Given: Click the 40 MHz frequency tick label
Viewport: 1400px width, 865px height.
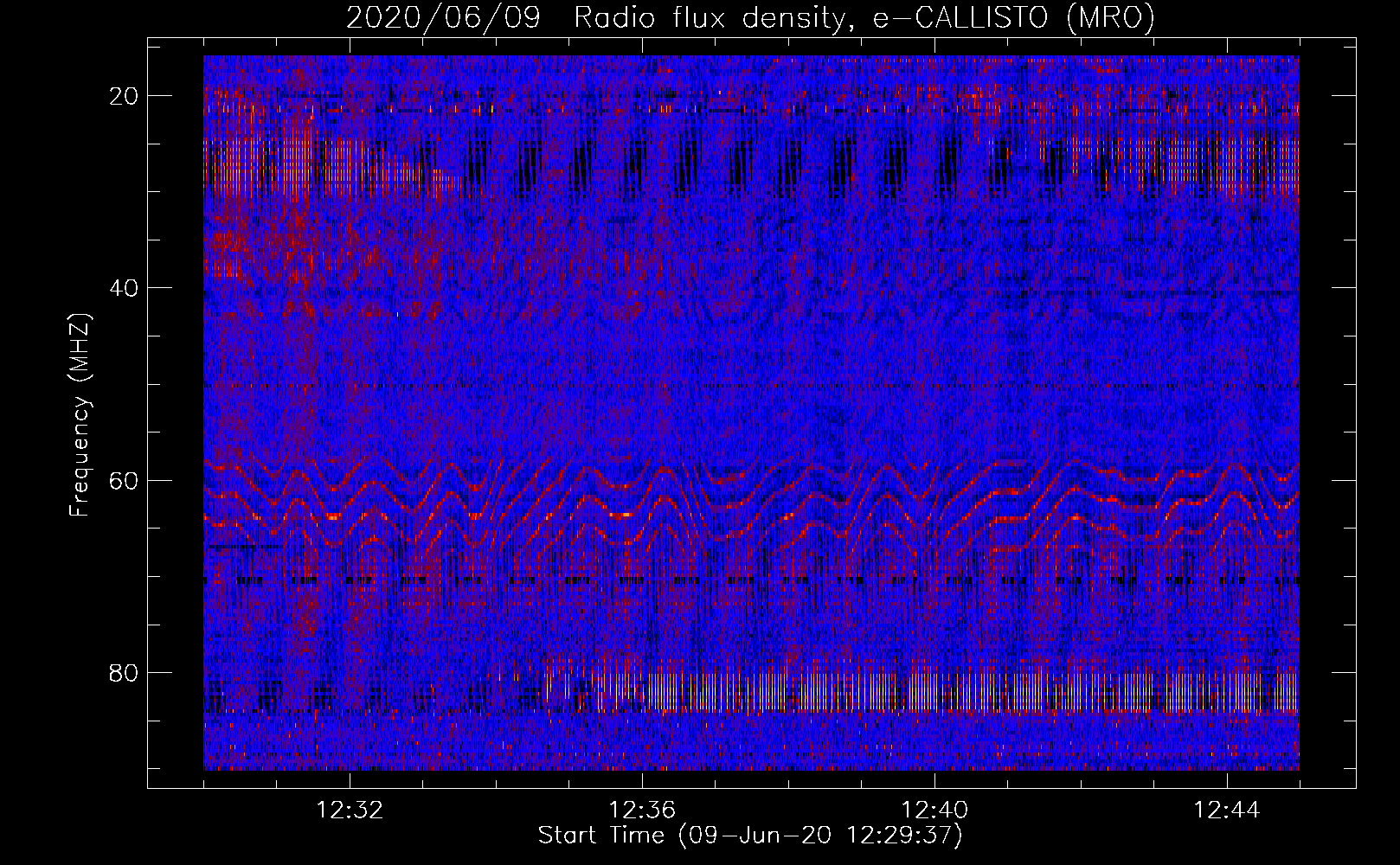Looking at the screenshot, I should 125,288.
